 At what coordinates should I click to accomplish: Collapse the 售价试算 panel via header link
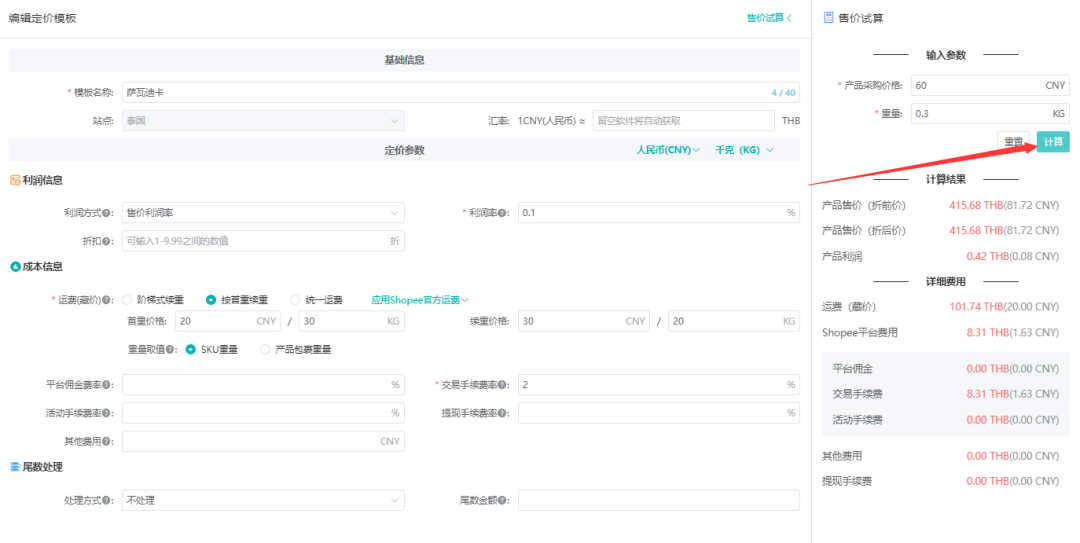click(x=769, y=18)
